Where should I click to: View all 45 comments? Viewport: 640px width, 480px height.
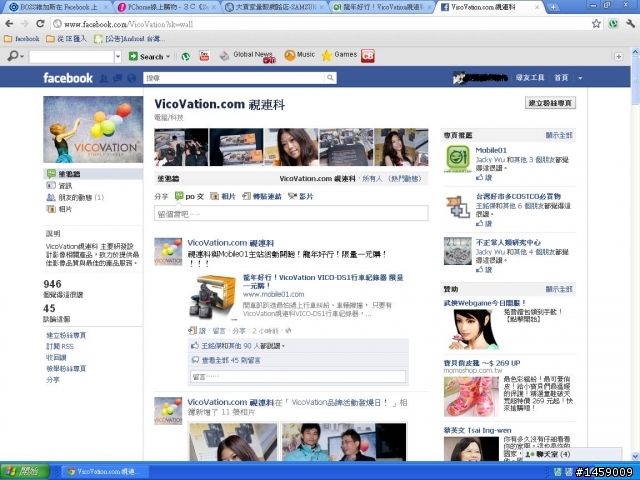[x=231, y=360]
